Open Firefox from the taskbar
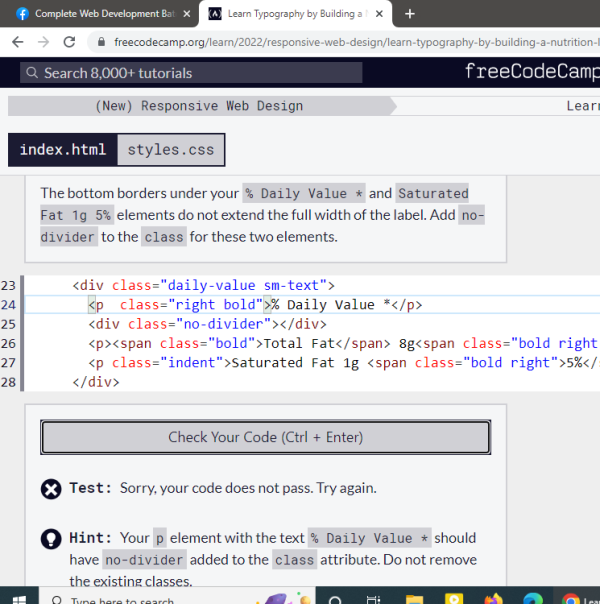The width and height of the screenshot is (600, 604). 493,598
